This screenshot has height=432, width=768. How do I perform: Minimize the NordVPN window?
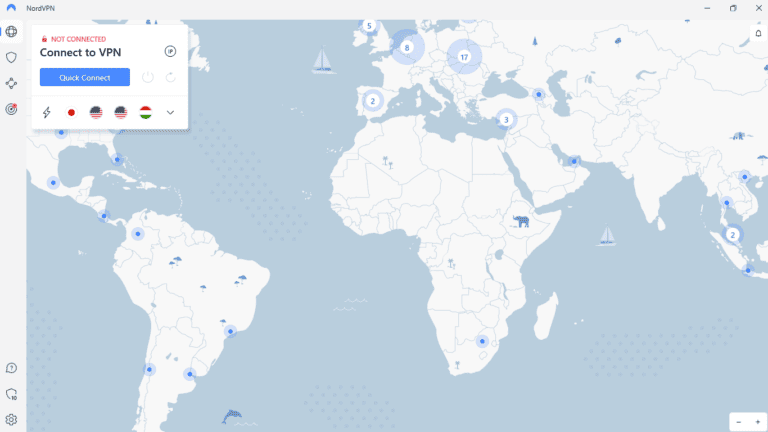pos(707,8)
